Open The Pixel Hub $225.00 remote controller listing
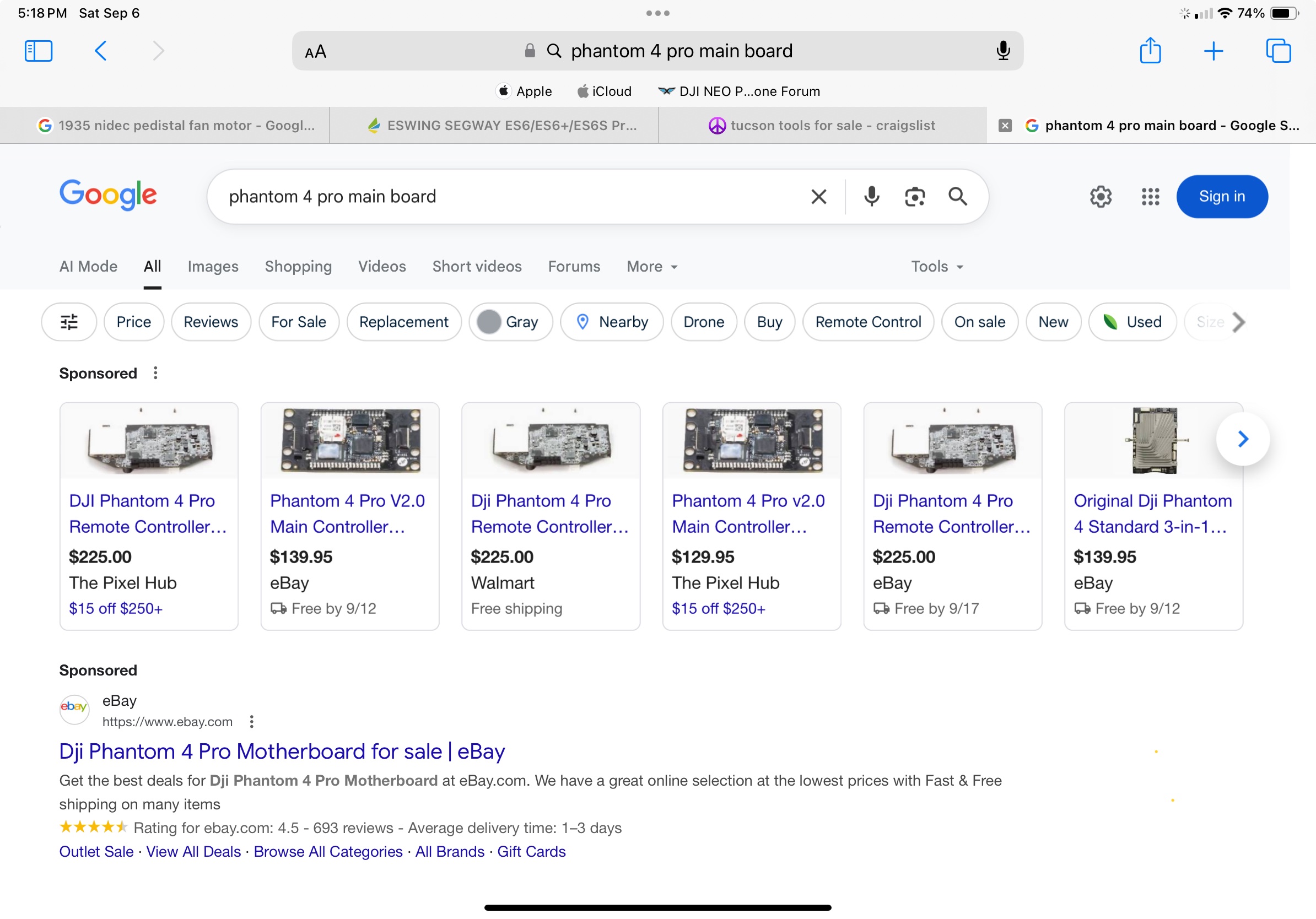The height and width of the screenshot is (919, 1316). 149,516
